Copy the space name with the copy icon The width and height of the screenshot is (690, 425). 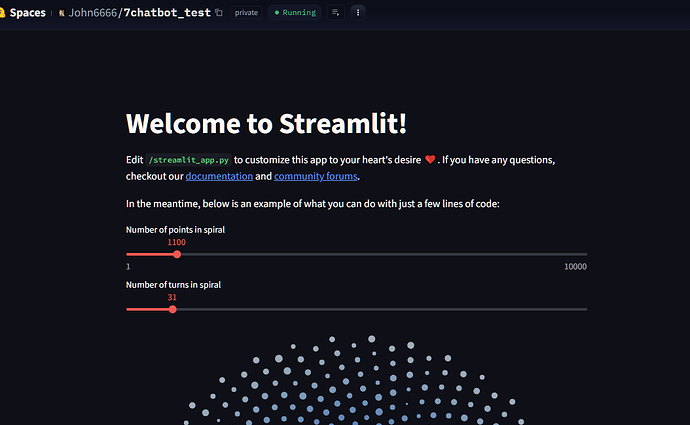click(219, 13)
